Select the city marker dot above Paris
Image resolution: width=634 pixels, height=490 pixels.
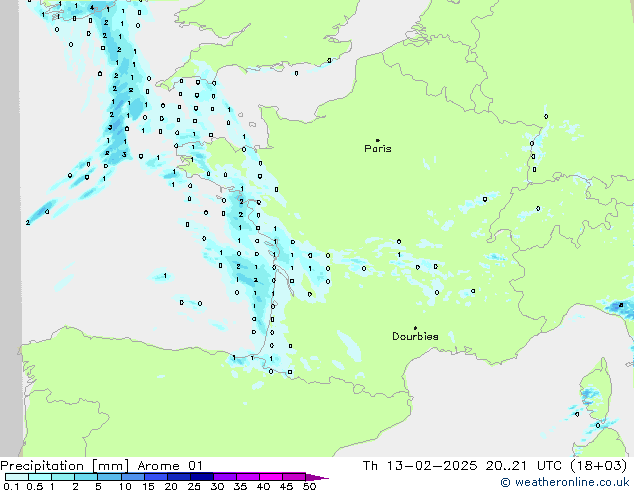click(x=378, y=140)
